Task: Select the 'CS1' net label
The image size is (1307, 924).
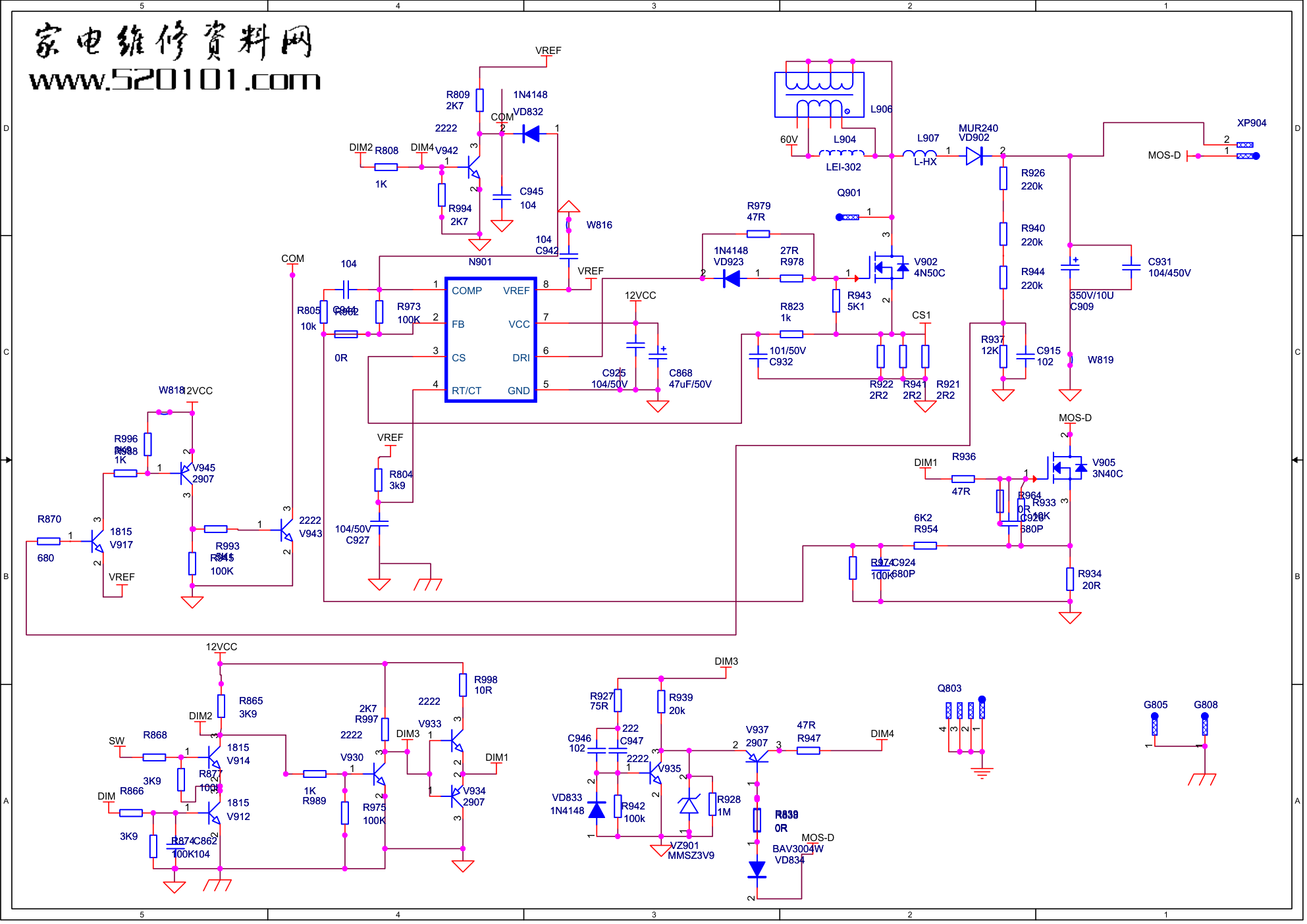Action: point(921,315)
